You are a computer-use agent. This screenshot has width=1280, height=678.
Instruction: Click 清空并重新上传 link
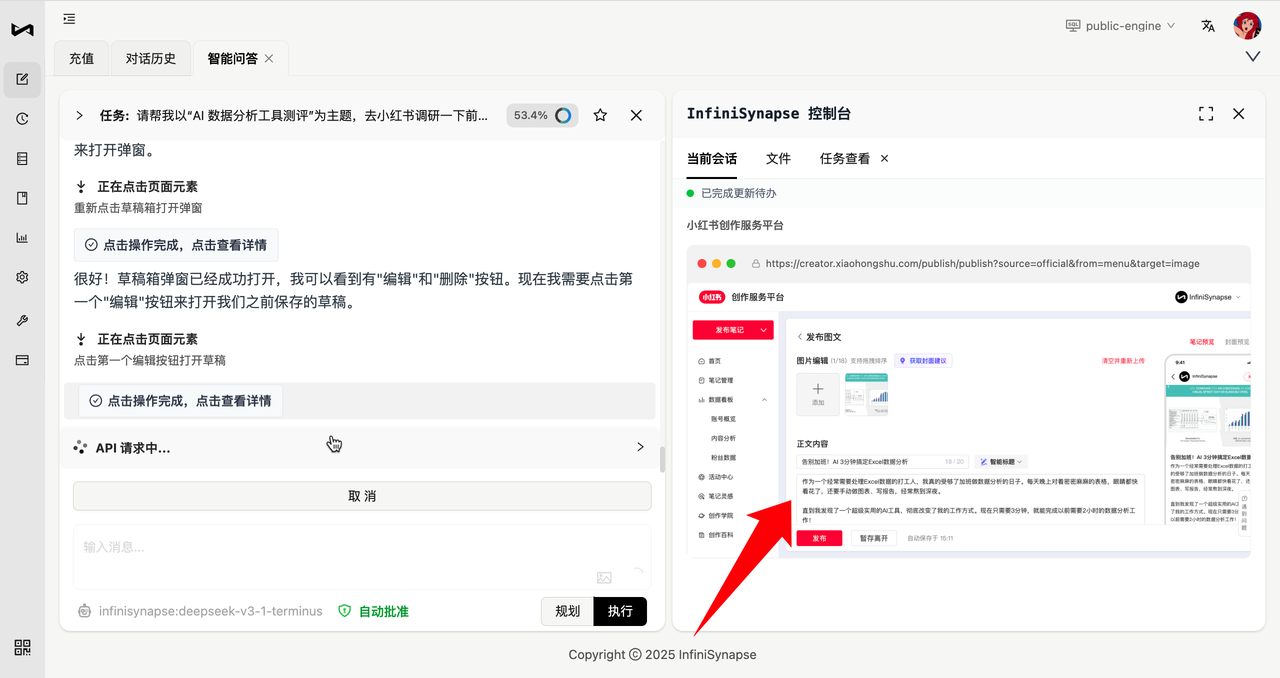(1123, 361)
